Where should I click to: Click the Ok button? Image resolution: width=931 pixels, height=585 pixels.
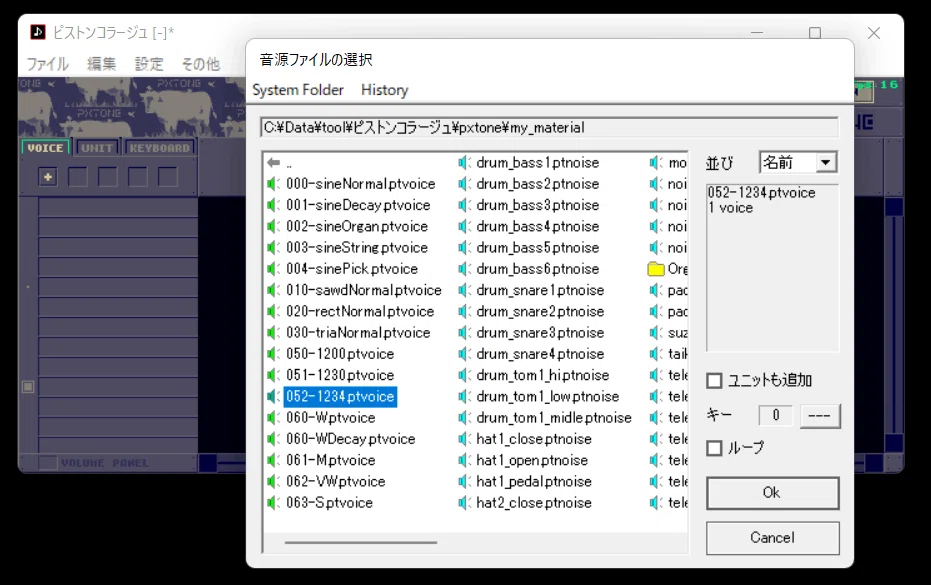click(772, 493)
